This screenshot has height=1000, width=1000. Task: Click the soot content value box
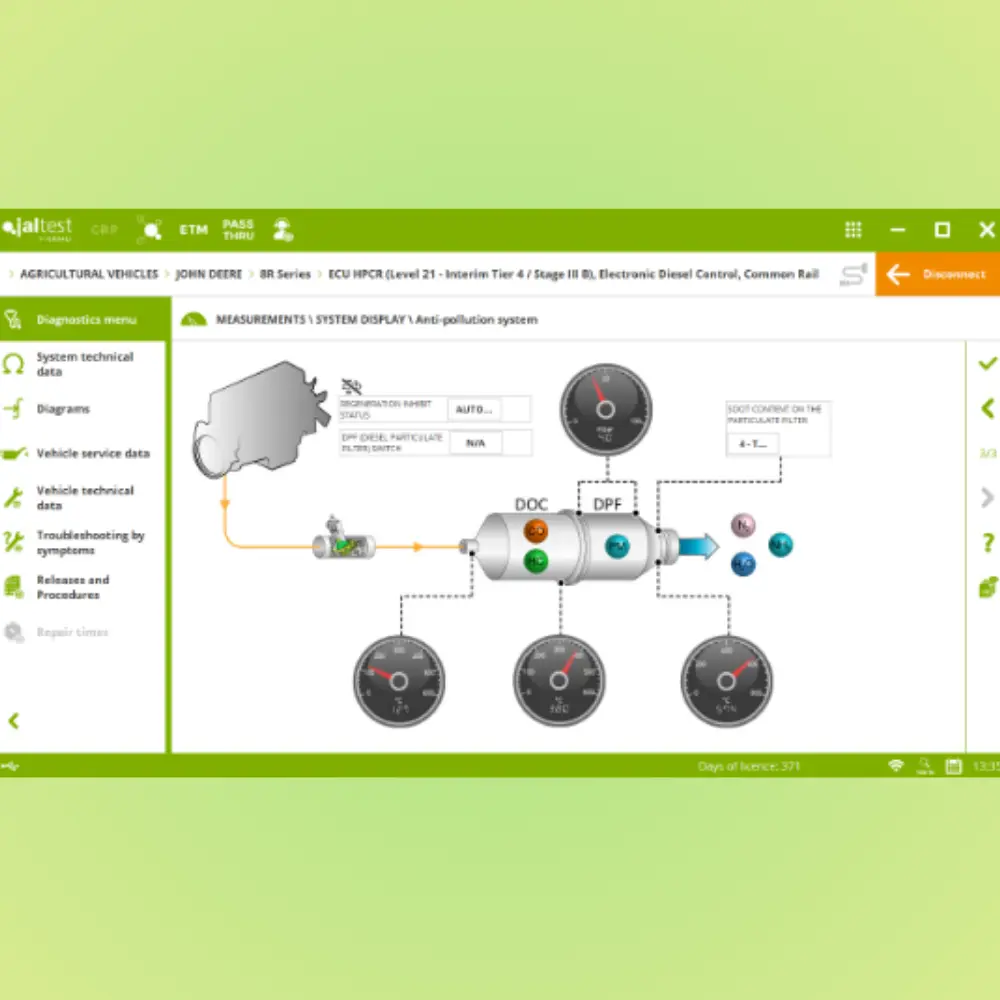tap(753, 443)
